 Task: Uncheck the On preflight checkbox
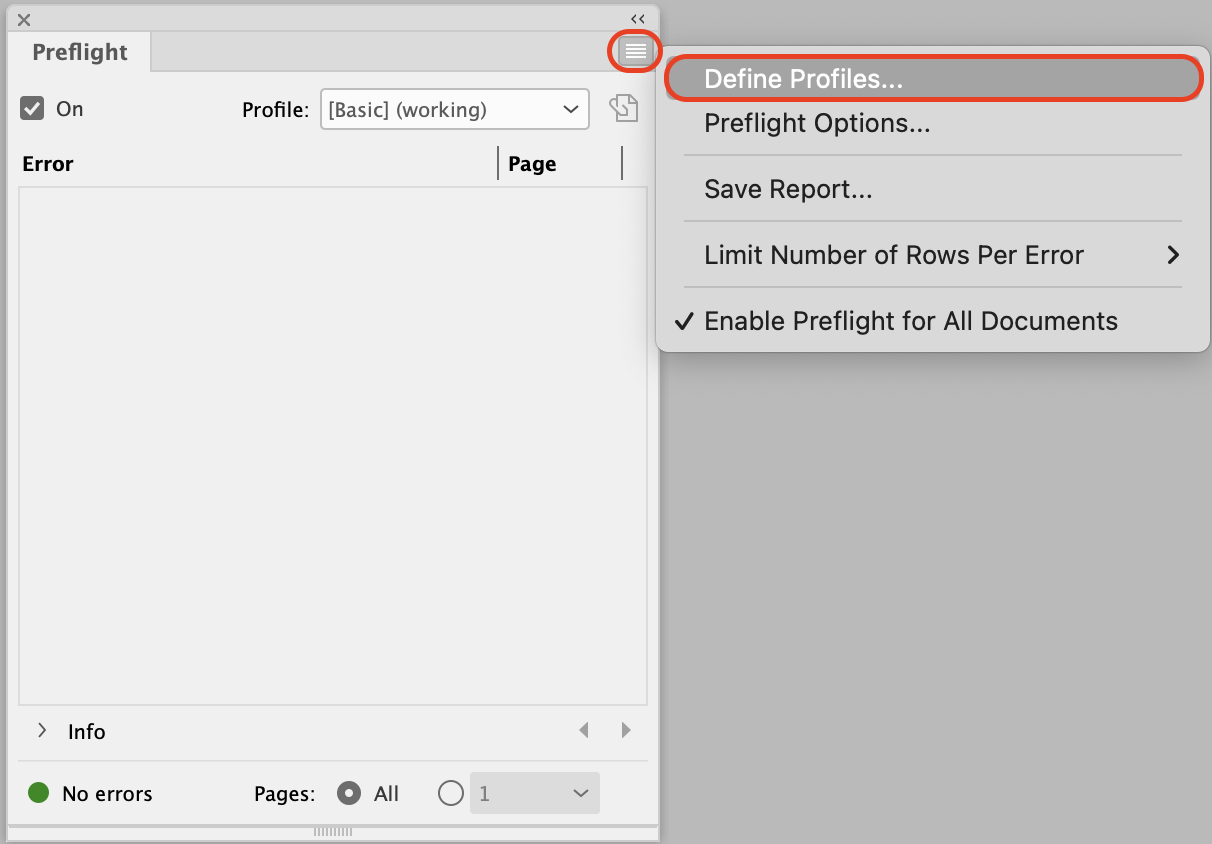[x=32, y=109]
